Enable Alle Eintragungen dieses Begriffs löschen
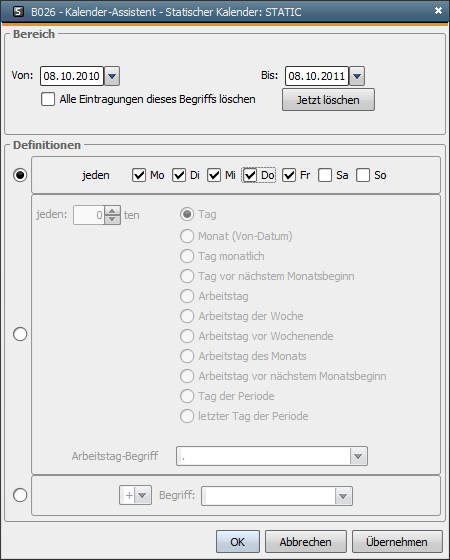 (48, 99)
